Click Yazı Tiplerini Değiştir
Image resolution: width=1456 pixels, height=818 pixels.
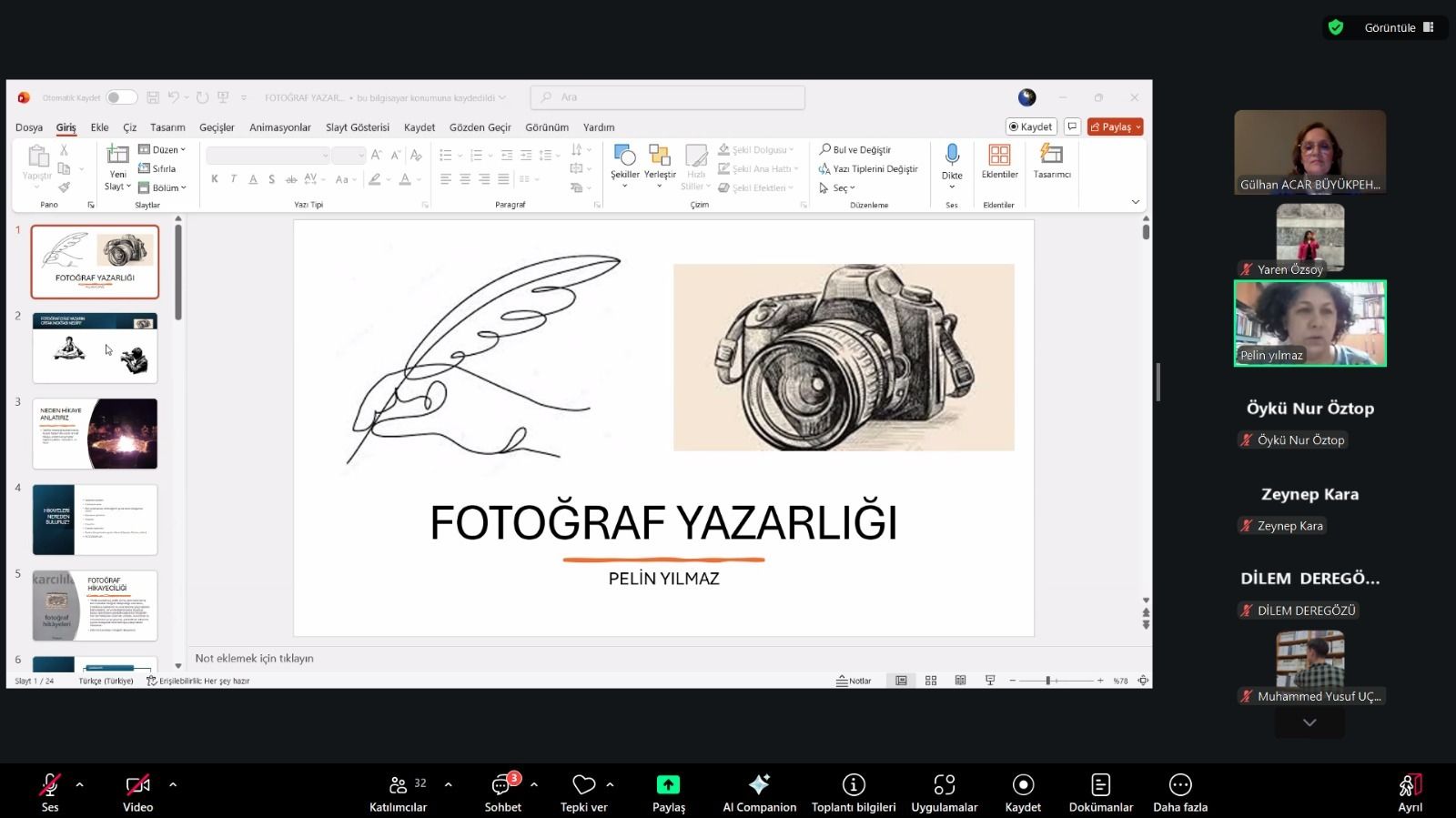(868, 168)
